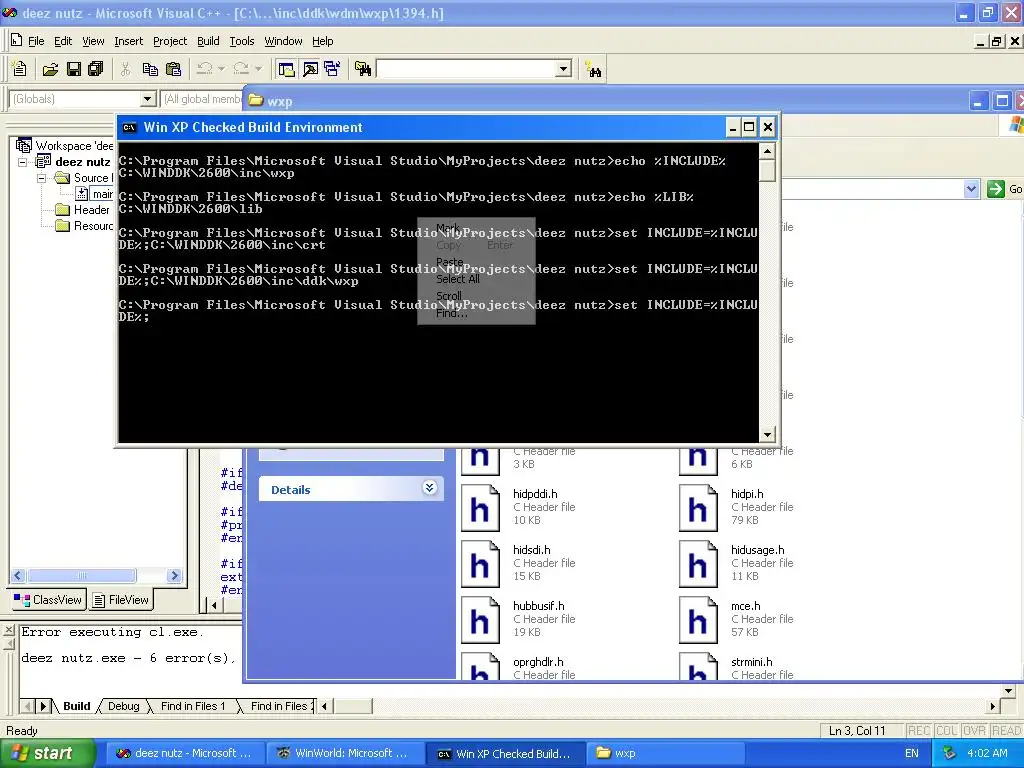Screen dimensions: 1024x768
Task: Toggle the Output pane toolbar button
Action: (x=310, y=69)
